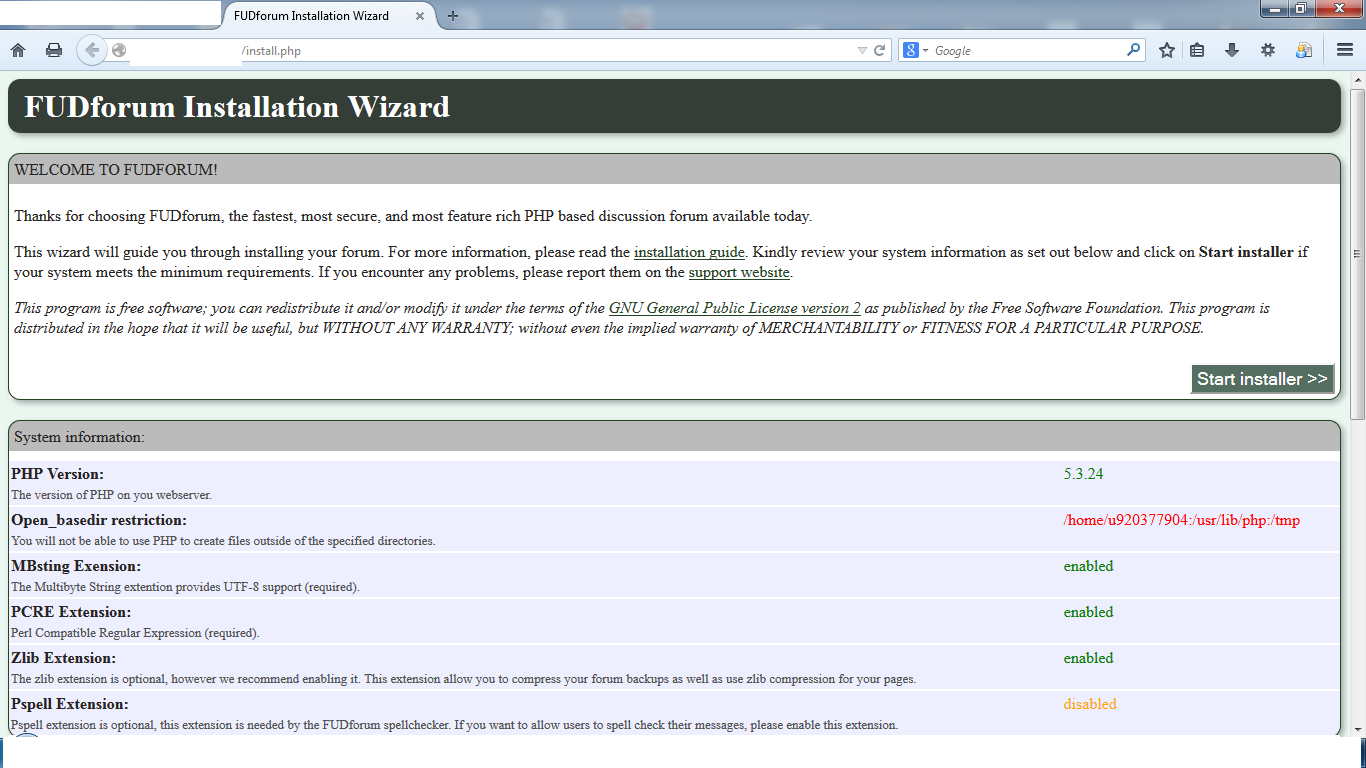The width and height of the screenshot is (1366, 768).
Task: Click the search magnifier icon
Action: pyautogui.click(x=1133, y=49)
